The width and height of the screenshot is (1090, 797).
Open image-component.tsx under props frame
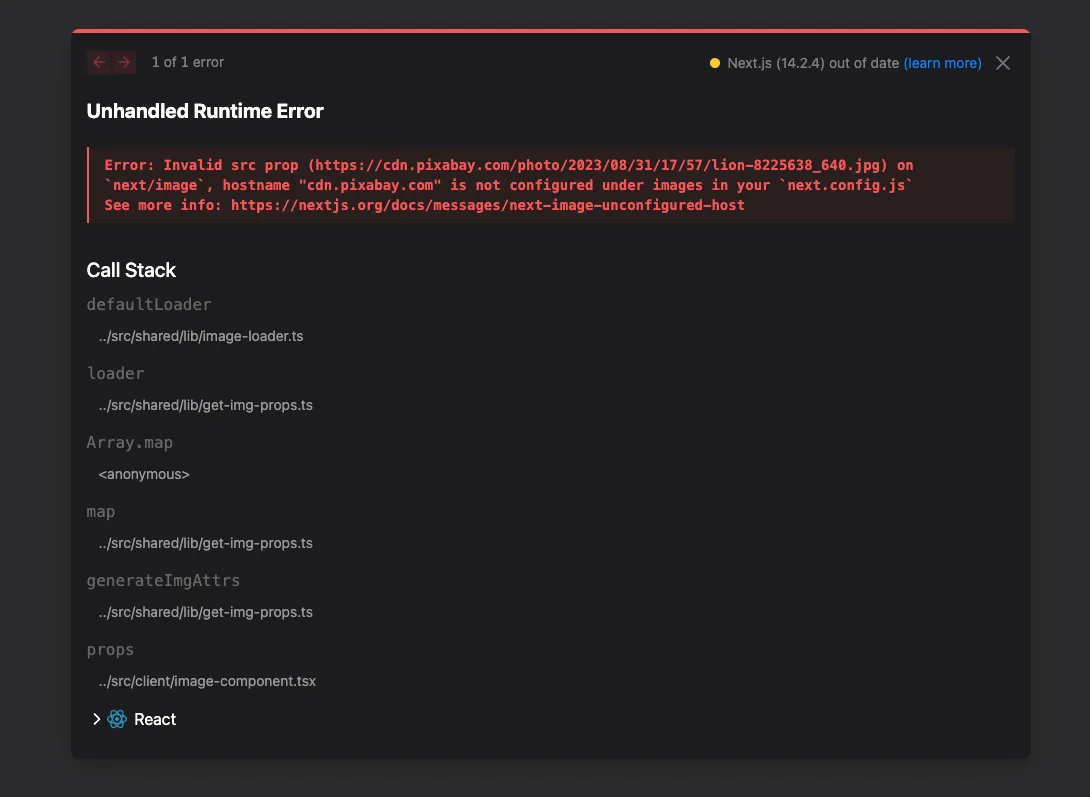click(207, 682)
